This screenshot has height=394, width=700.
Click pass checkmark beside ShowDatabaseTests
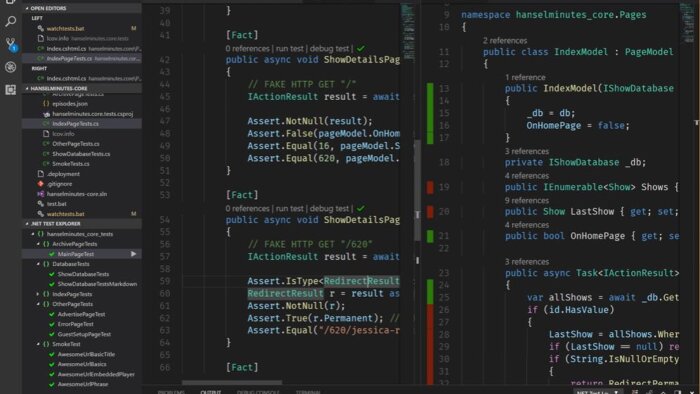pos(52,274)
